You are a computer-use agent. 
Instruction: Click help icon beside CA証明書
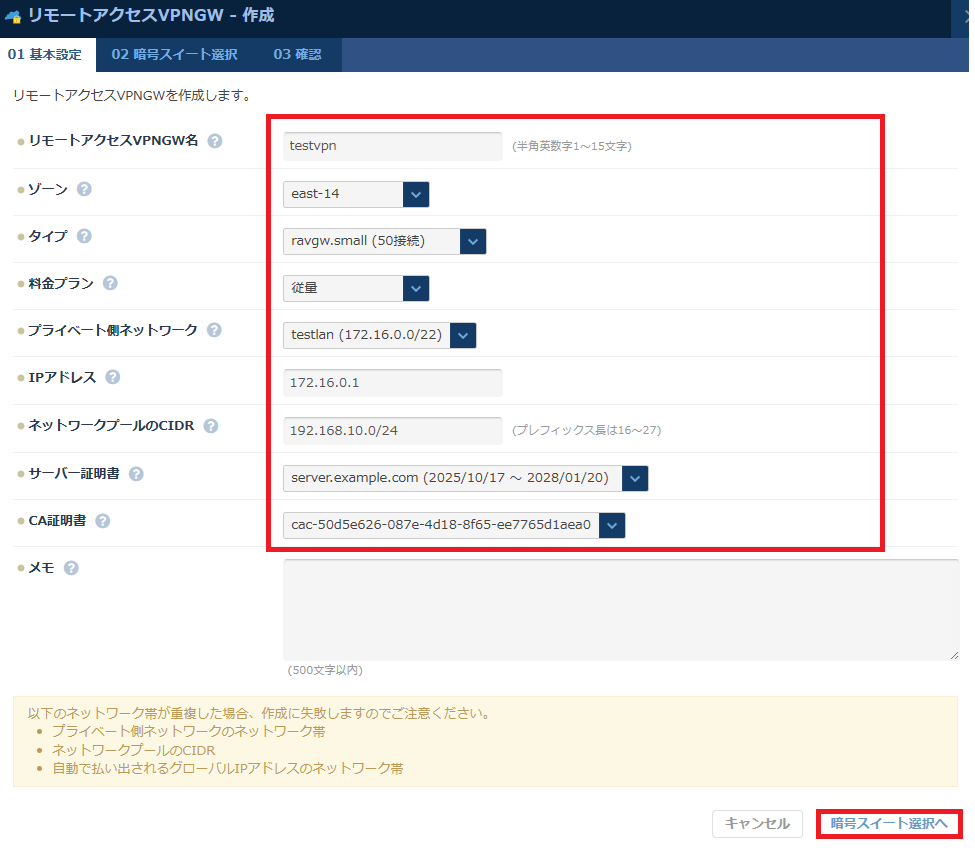[103, 520]
